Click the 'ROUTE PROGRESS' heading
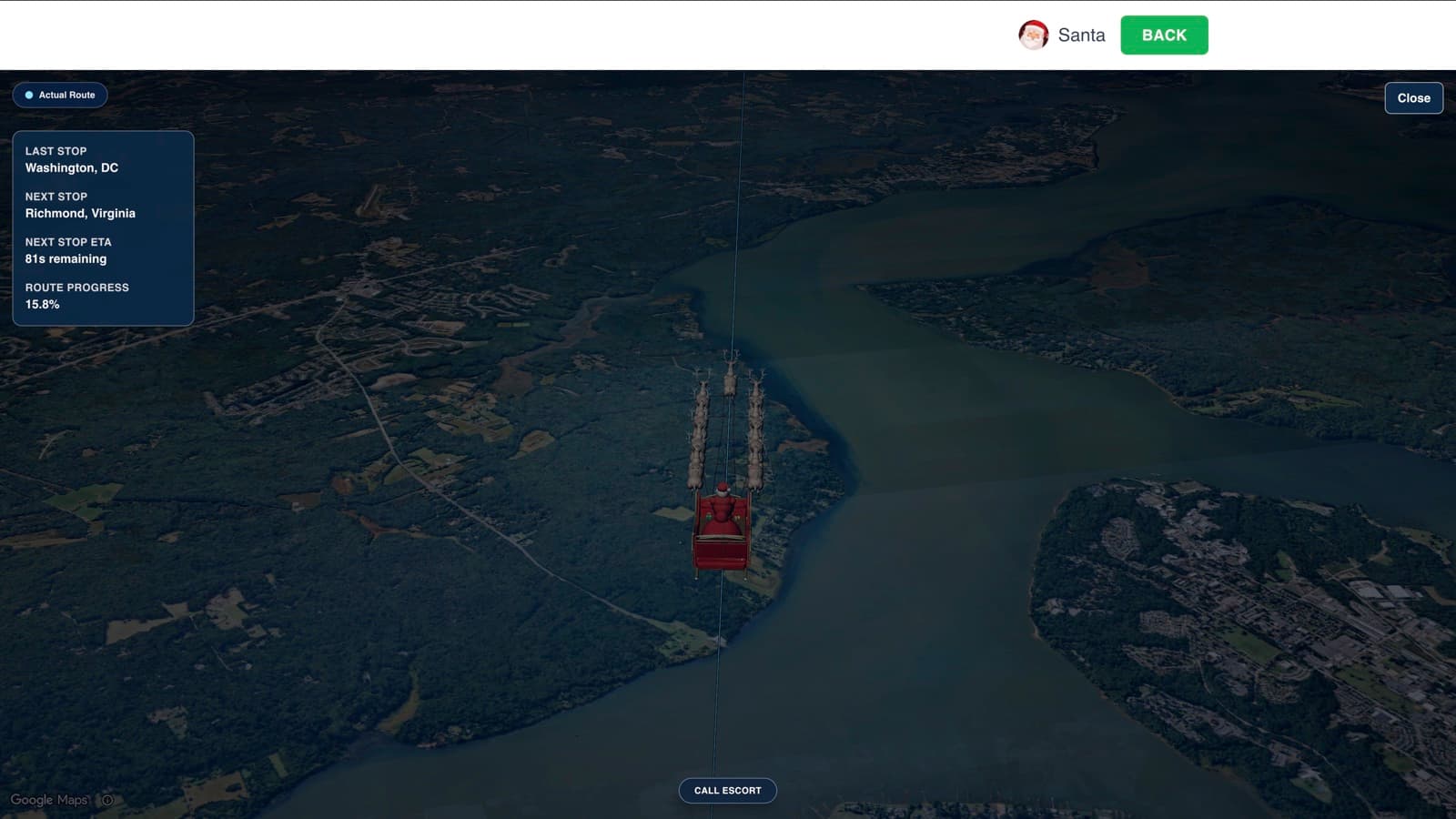This screenshot has height=819, width=1456. point(76,288)
